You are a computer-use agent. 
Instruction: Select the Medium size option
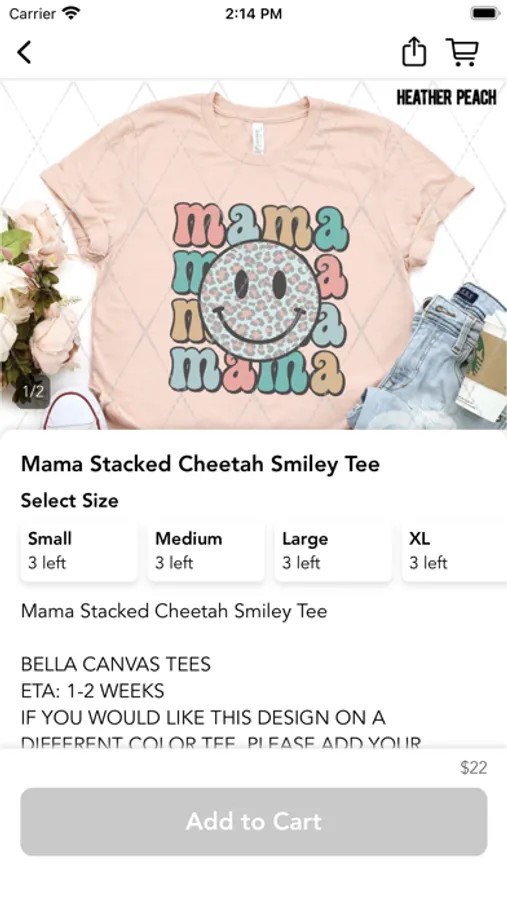pos(206,550)
